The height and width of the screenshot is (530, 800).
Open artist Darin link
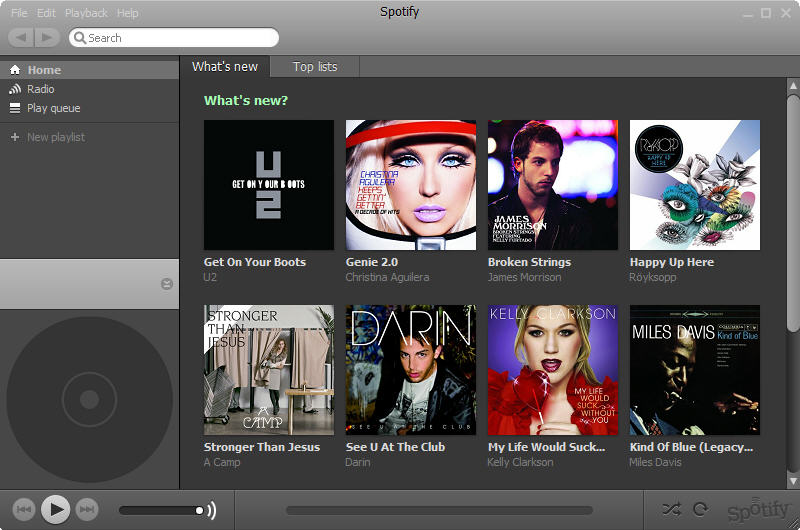tap(358, 463)
